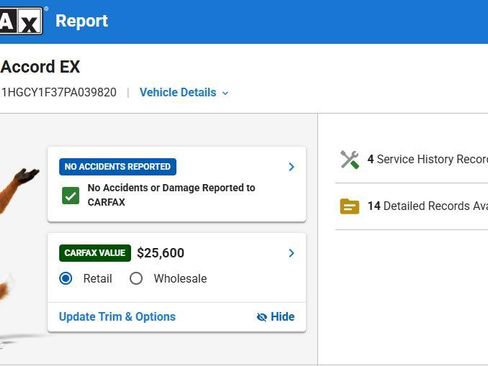Click the yellow detailed records folder icon

coord(349,206)
